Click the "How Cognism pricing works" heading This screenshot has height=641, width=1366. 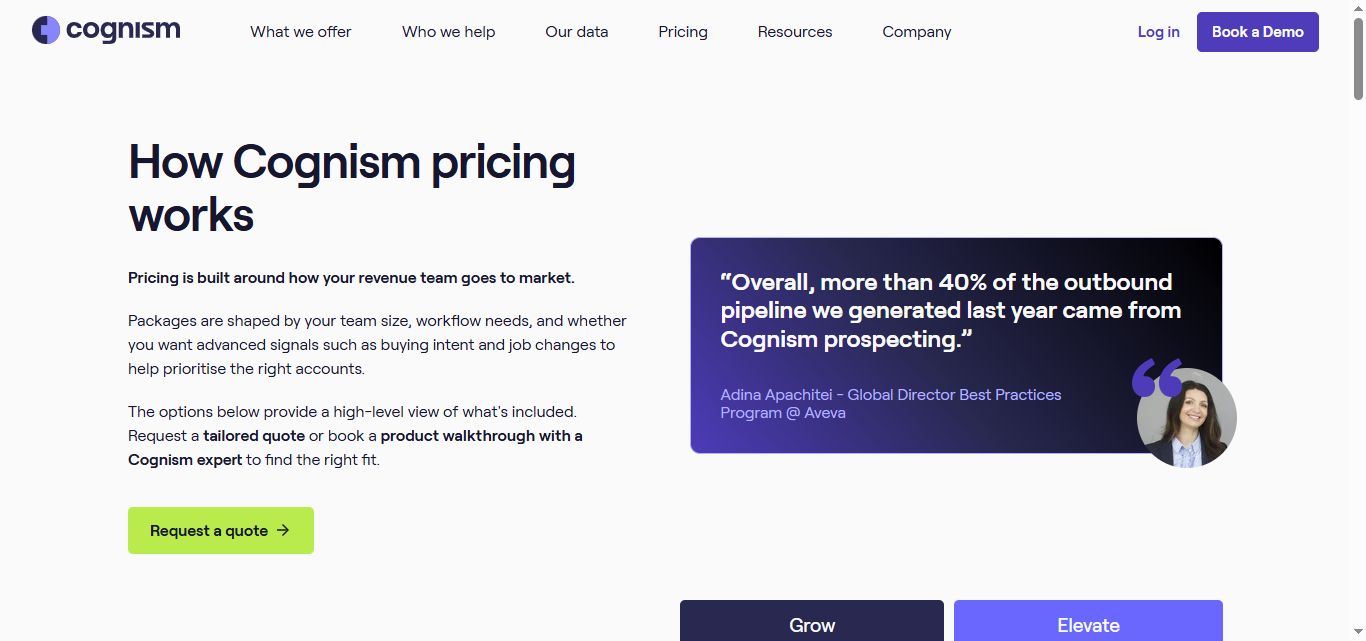click(351, 188)
